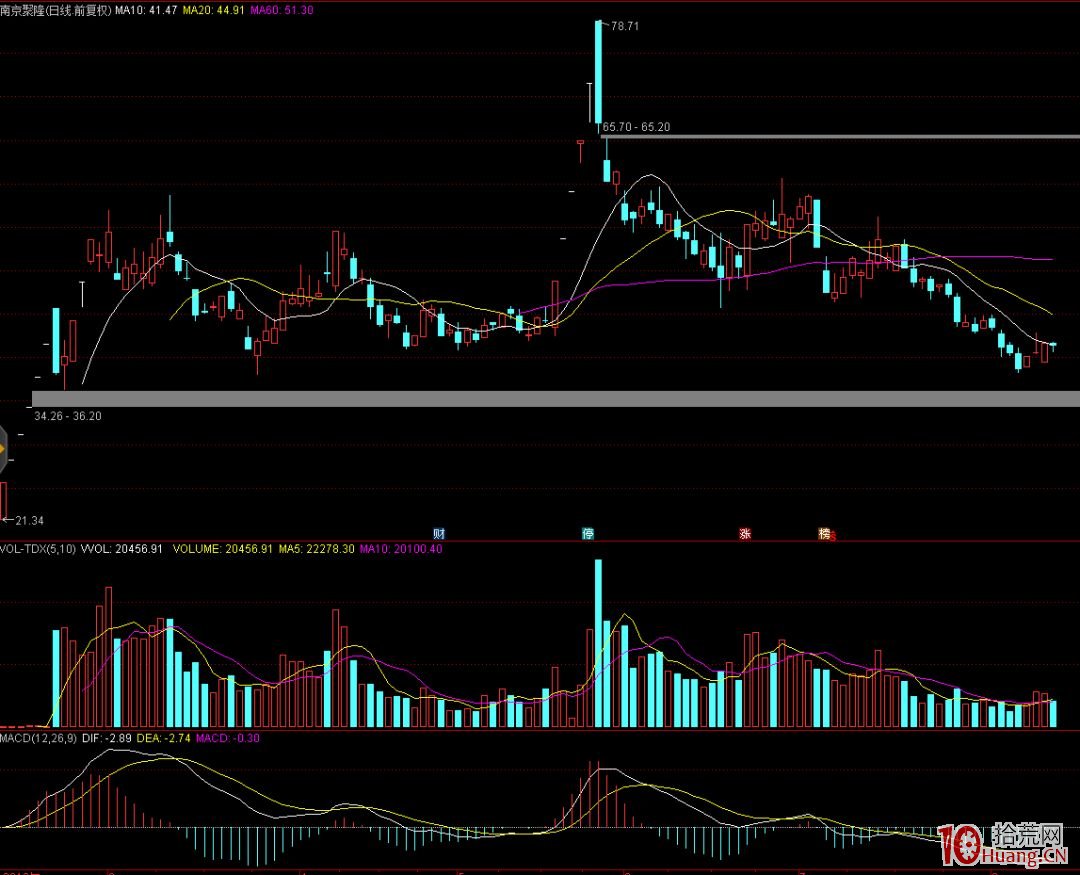Viewport: 1080px width, 875px height.
Task: Click the MA10: 41.47 price indicator label
Action: point(146,10)
